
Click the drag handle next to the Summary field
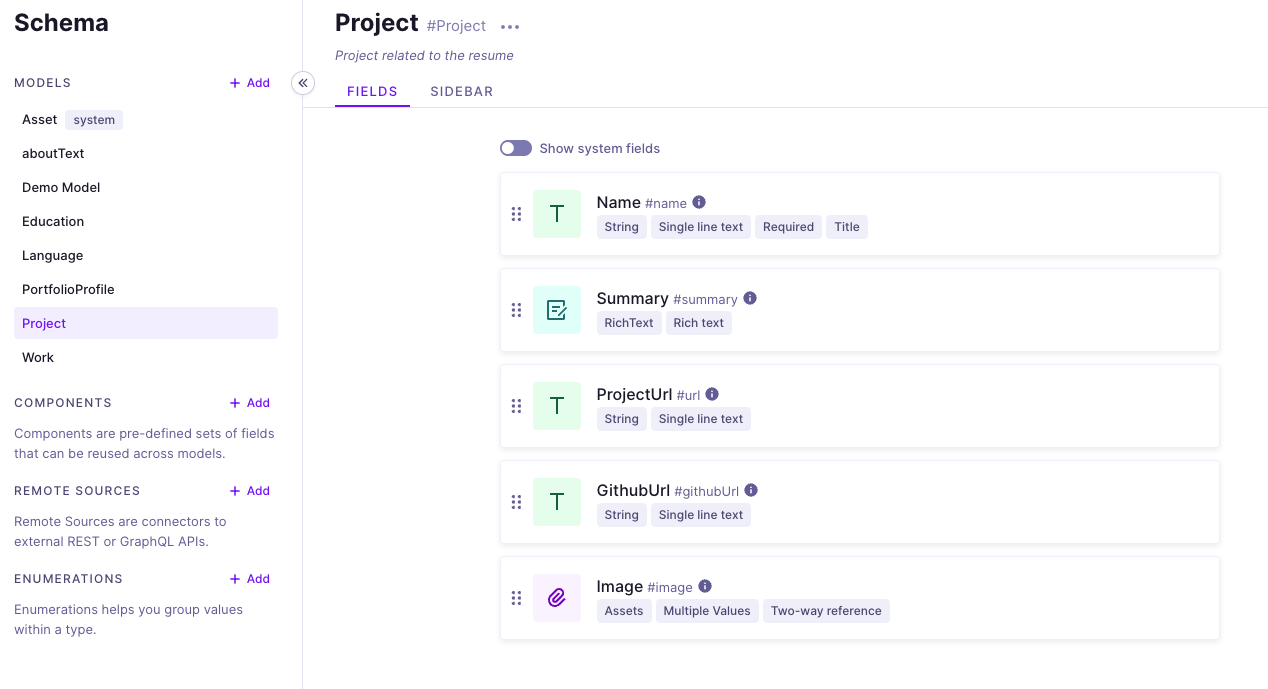pyautogui.click(x=517, y=310)
